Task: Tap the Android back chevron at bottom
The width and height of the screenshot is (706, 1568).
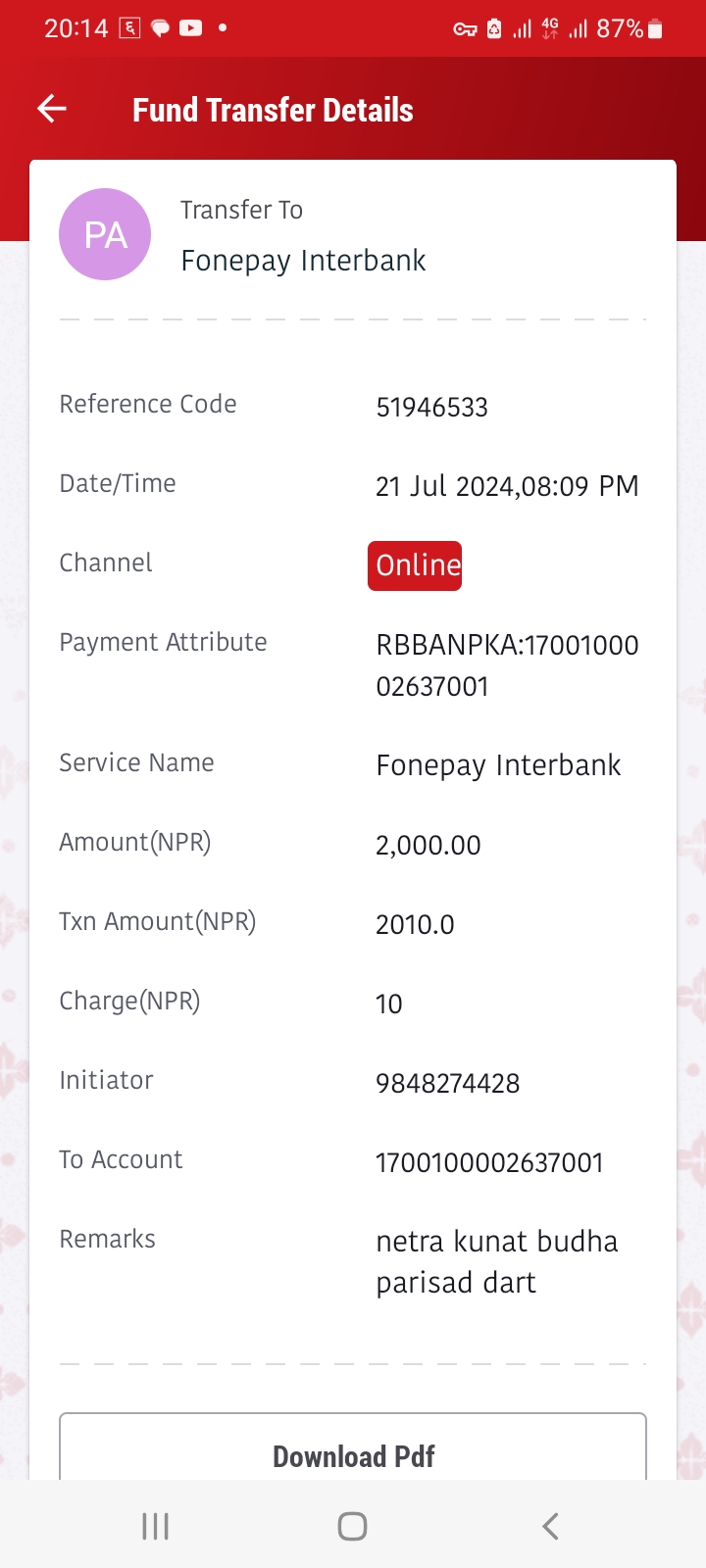Action: click(x=550, y=1526)
